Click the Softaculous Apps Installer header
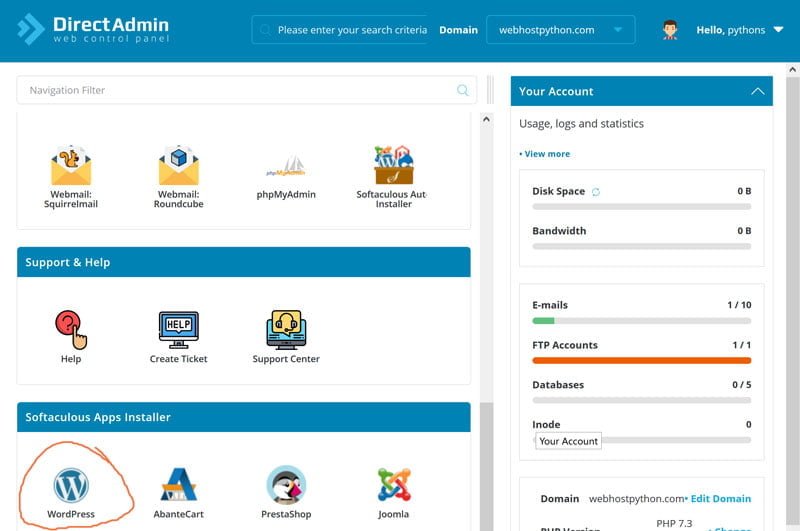Viewport: 800px width, 531px height. 244,417
